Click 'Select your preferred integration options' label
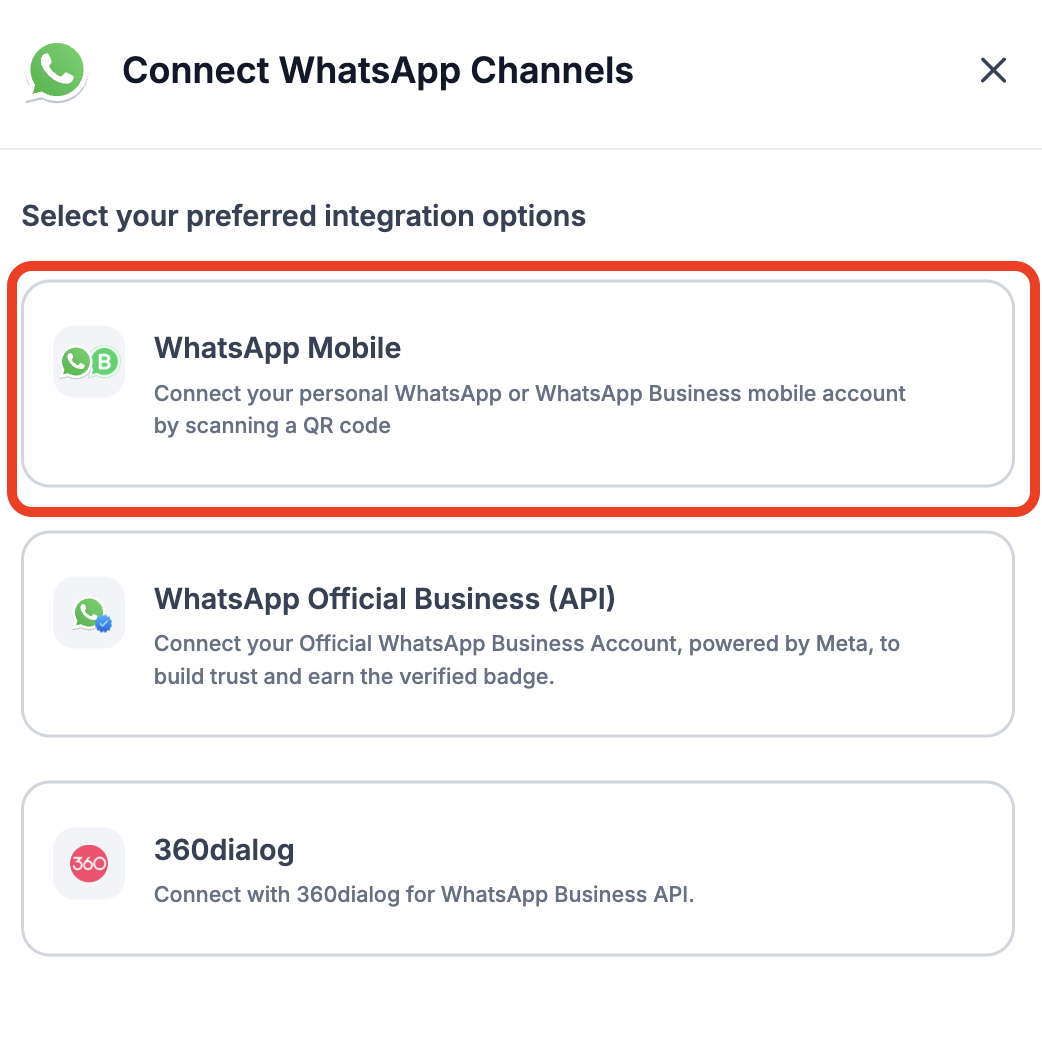This screenshot has height=1044, width=1042. [x=303, y=216]
